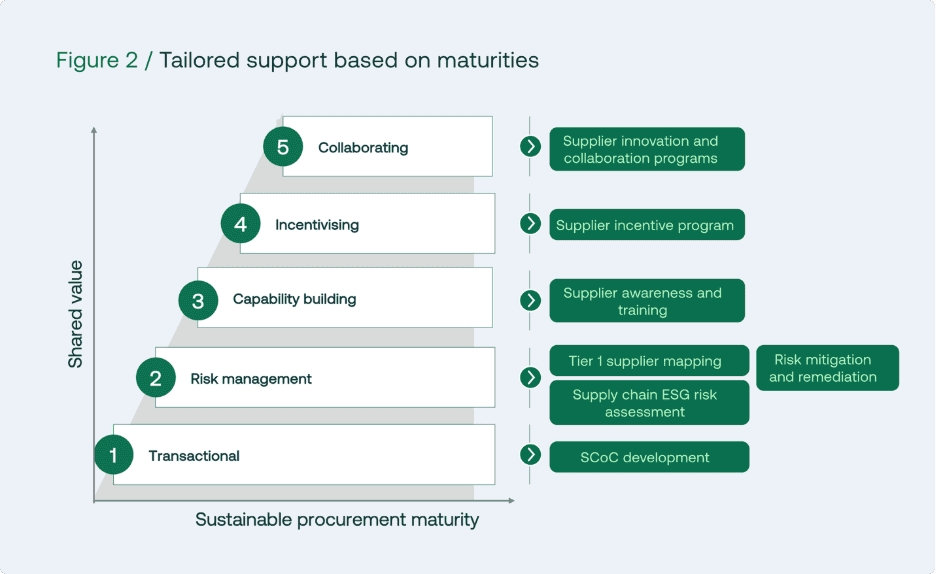Click the Collaborating maturity level label

363,147
